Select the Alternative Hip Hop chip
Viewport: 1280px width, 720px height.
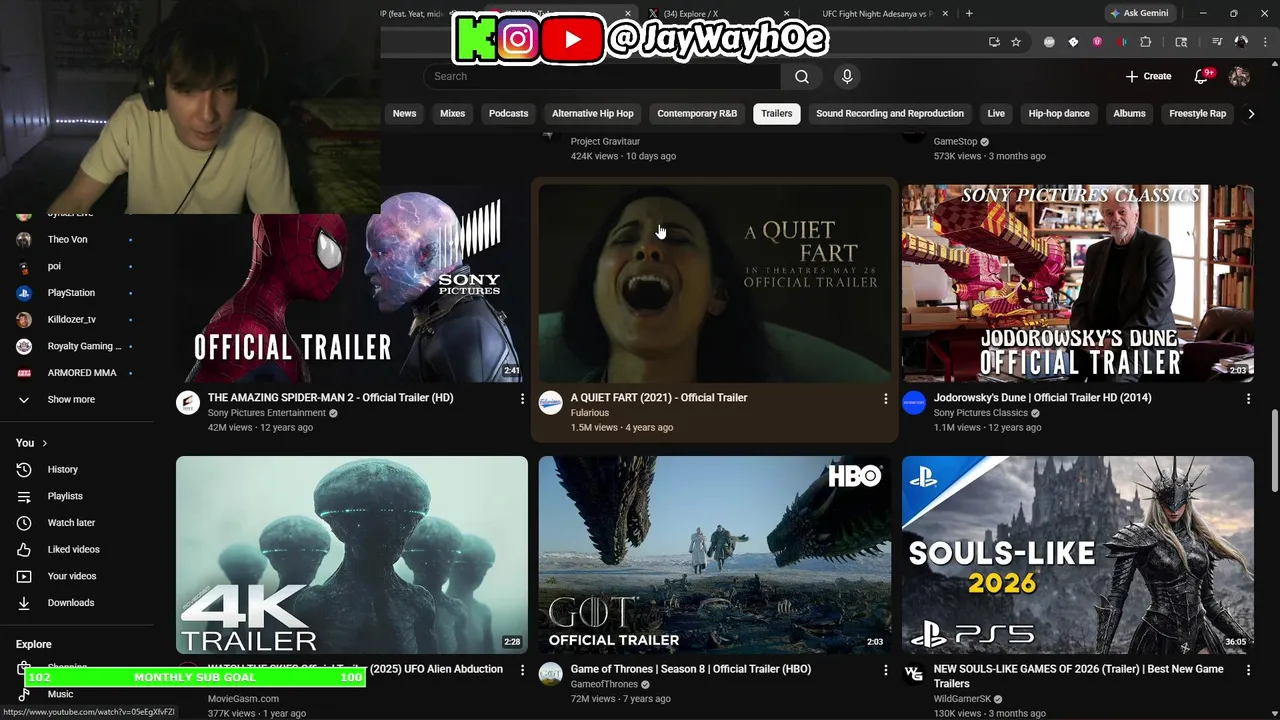coord(592,114)
